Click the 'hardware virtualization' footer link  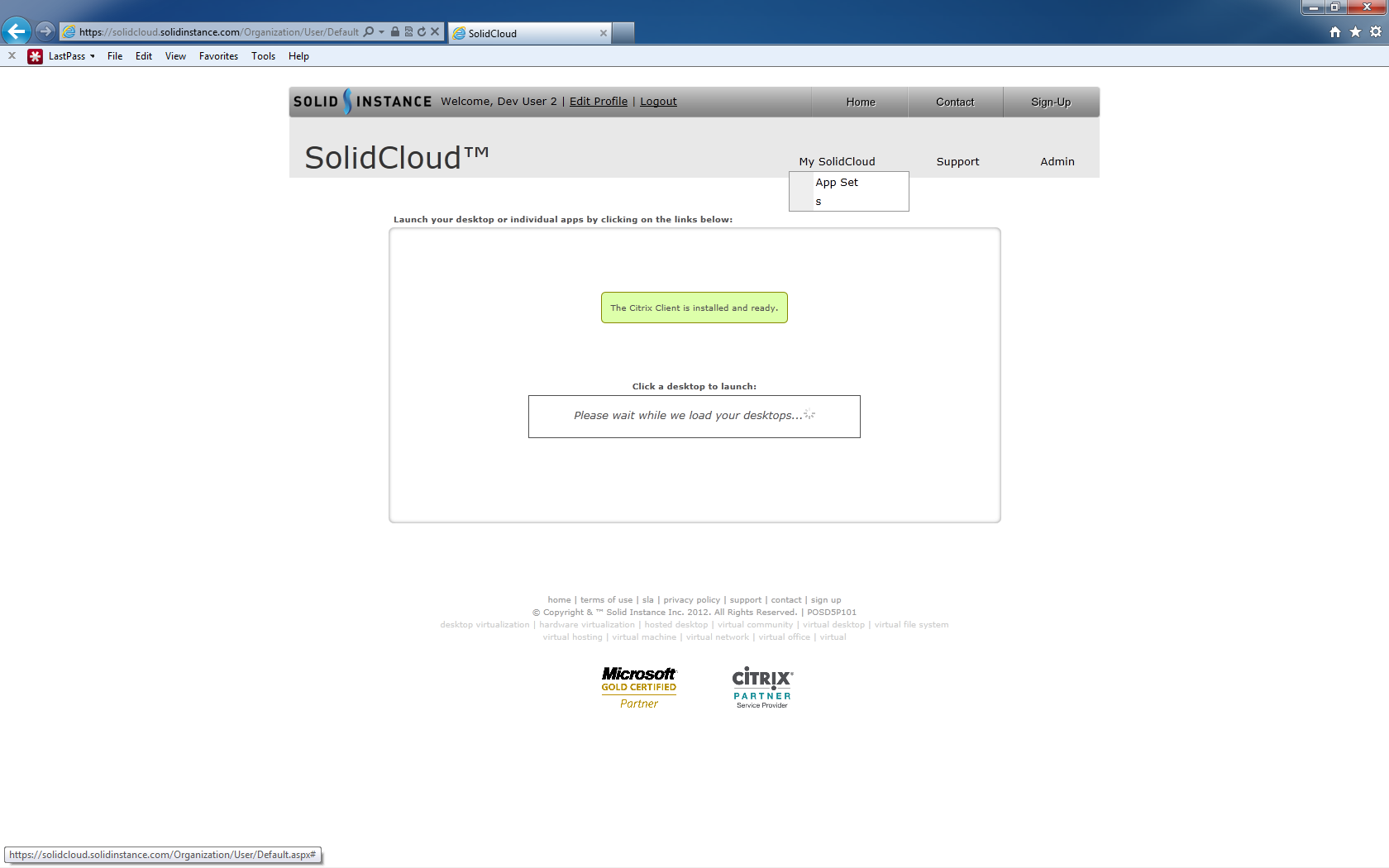pyautogui.click(x=587, y=625)
